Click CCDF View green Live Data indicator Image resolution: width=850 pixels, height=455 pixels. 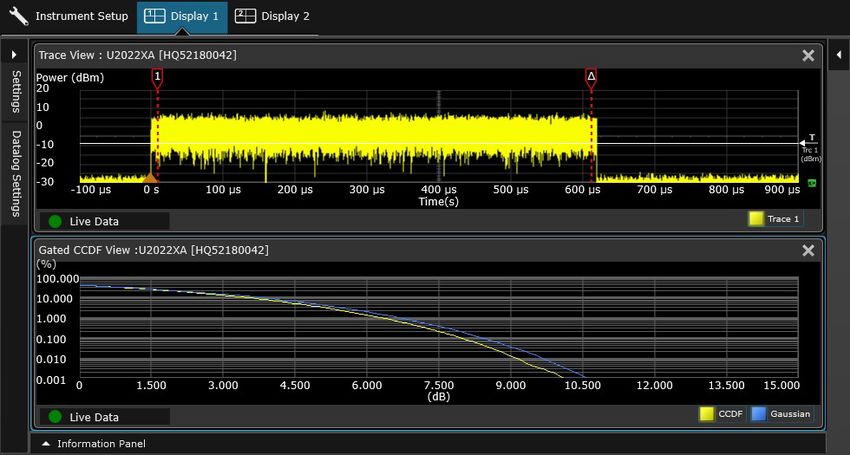55,417
